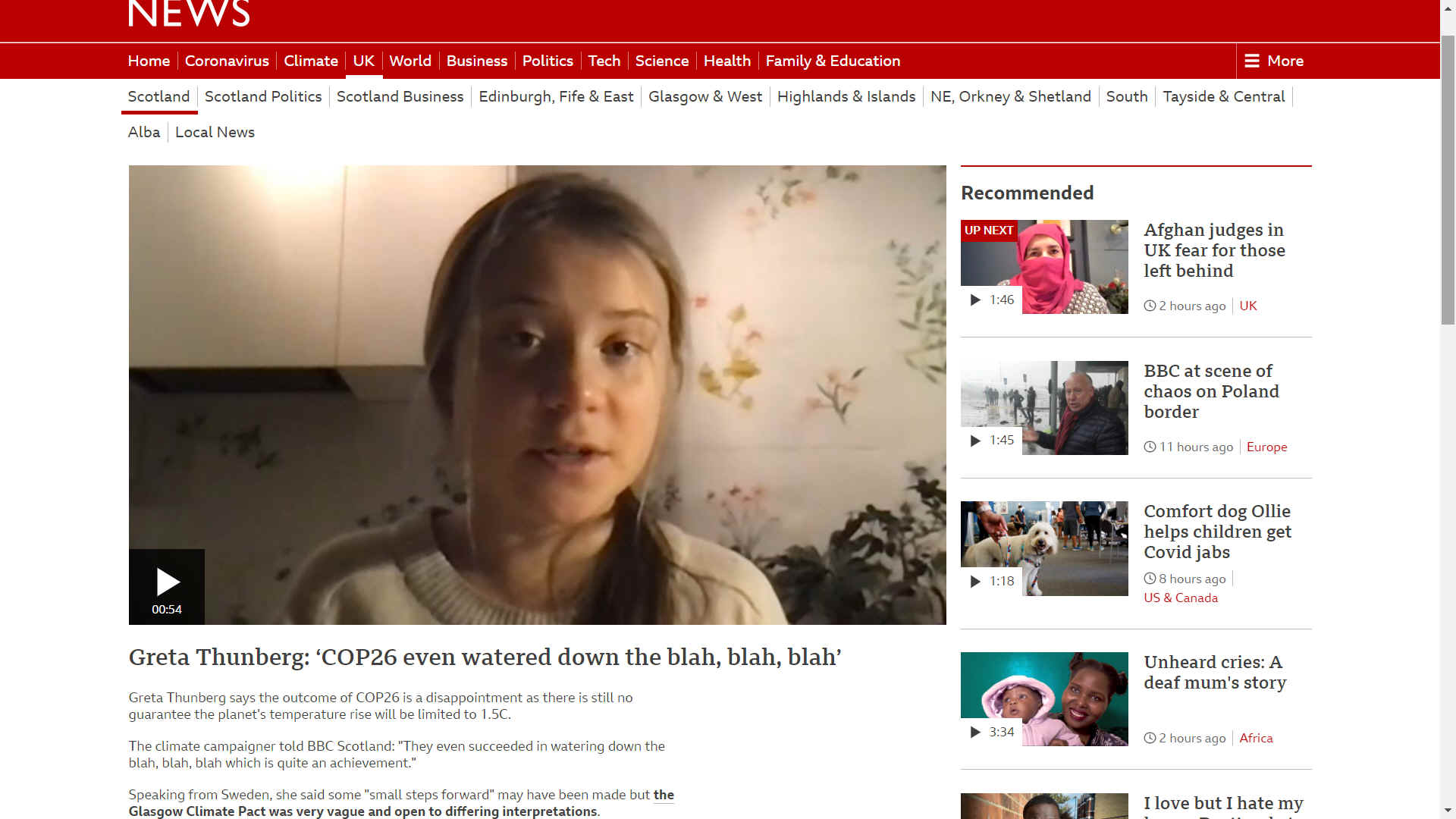Open the More hamburger menu
This screenshot has height=819, width=1456.
(1274, 61)
